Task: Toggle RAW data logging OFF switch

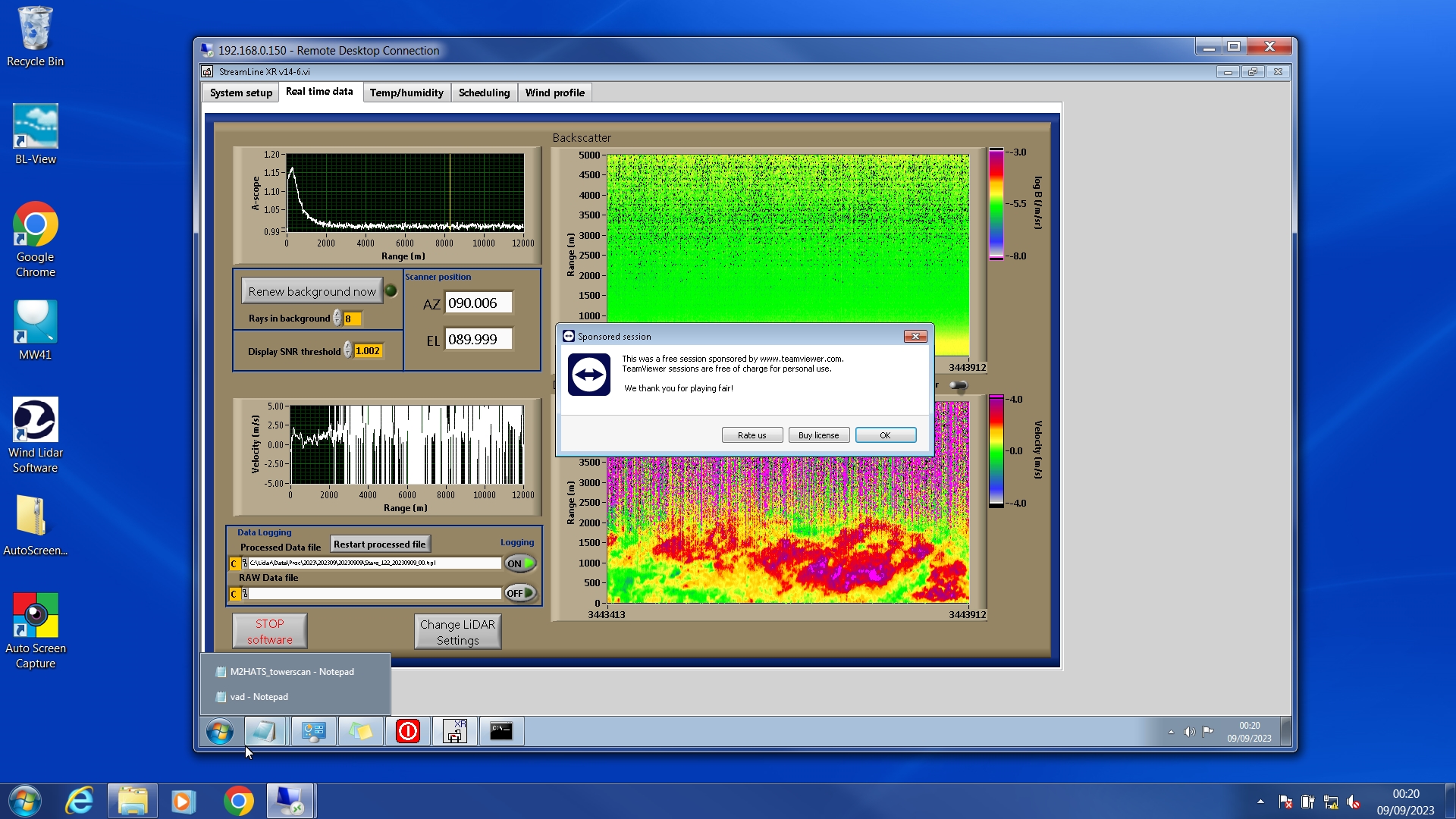Action: pos(520,593)
